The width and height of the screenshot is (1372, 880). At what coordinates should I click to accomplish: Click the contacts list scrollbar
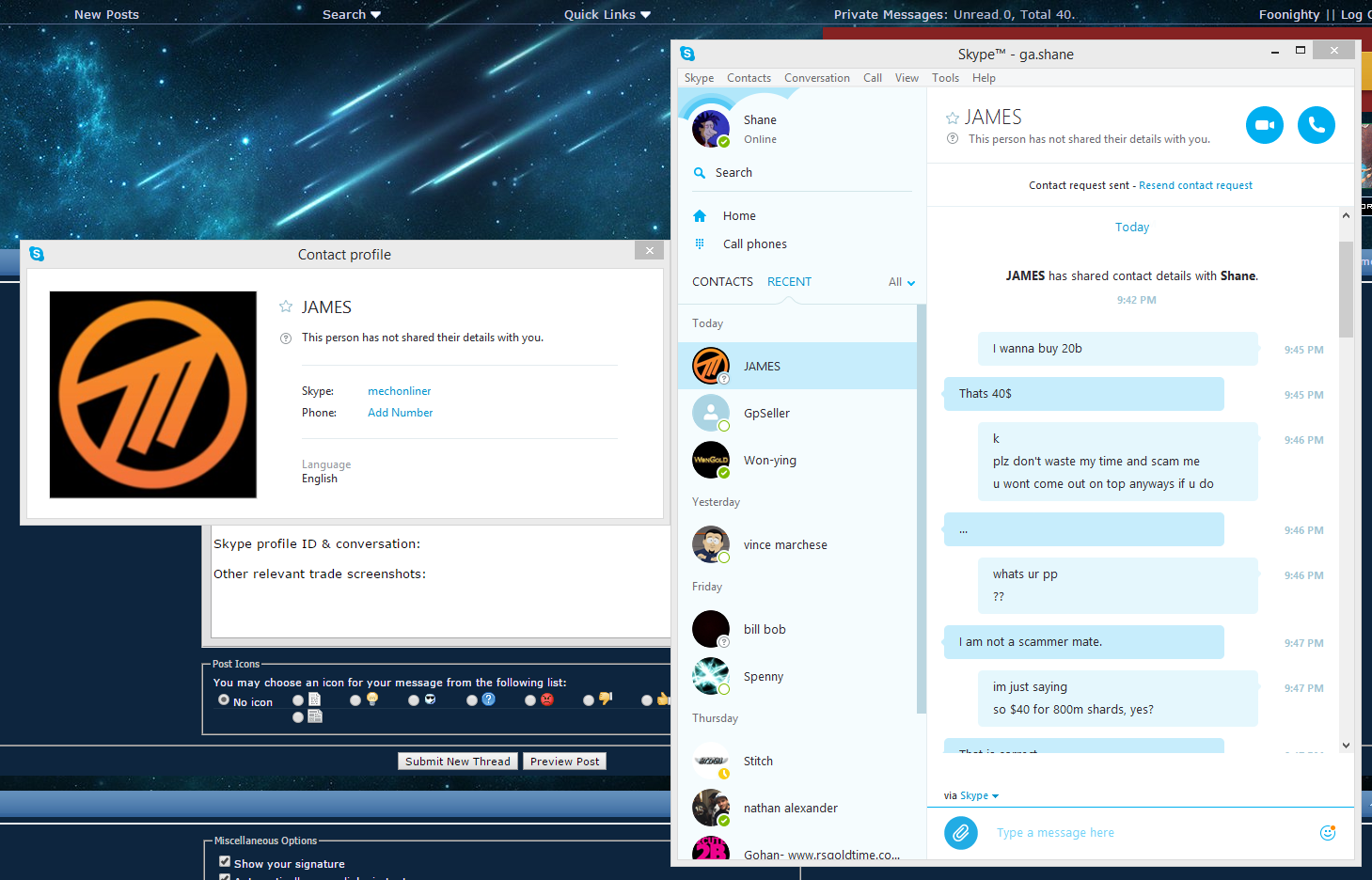pyautogui.click(x=922, y=508)
